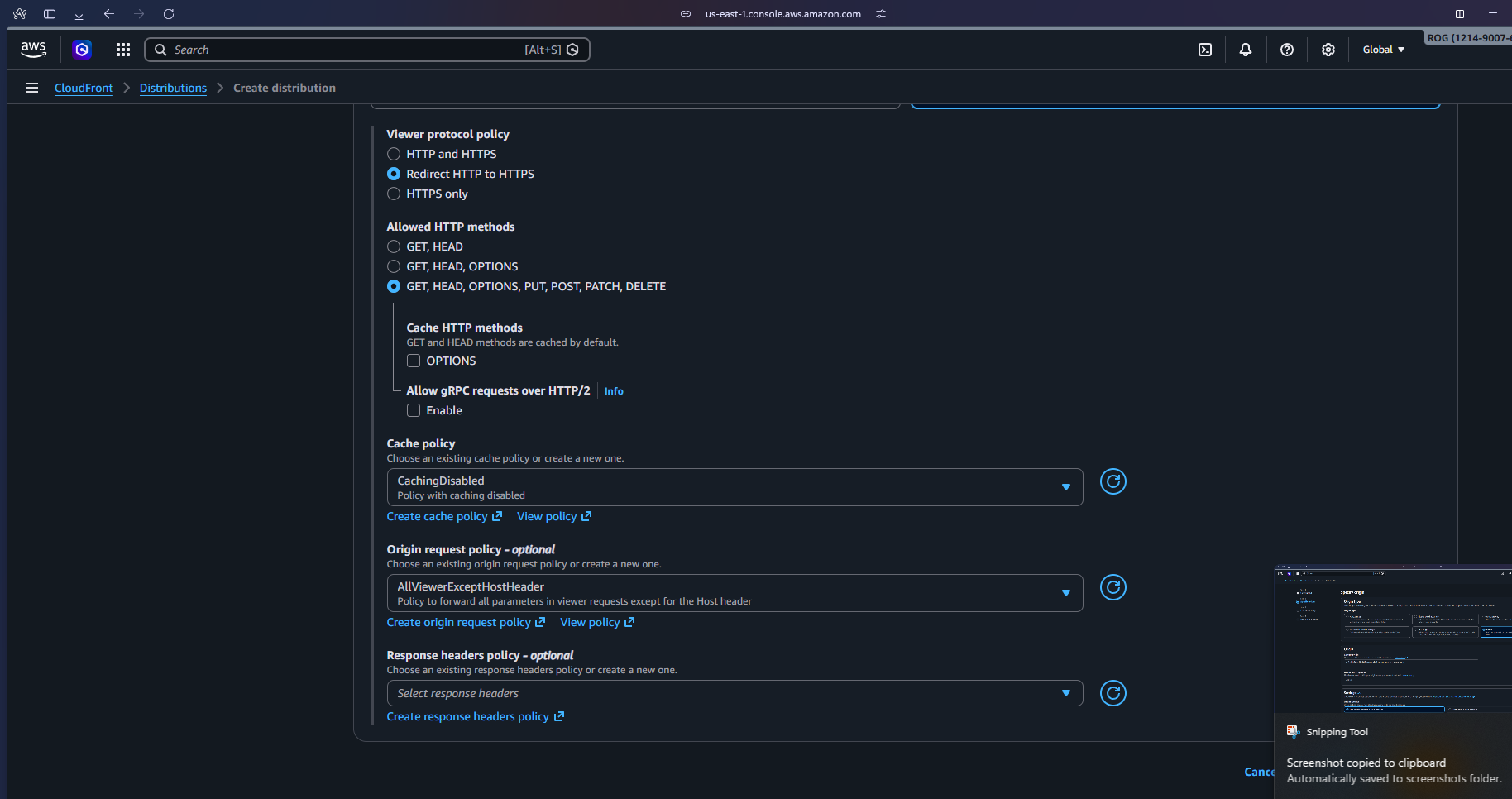
Task: Expand the CachingDisabled cache policy dropdown
Action: pyautogui.click(x=734, y=487)
